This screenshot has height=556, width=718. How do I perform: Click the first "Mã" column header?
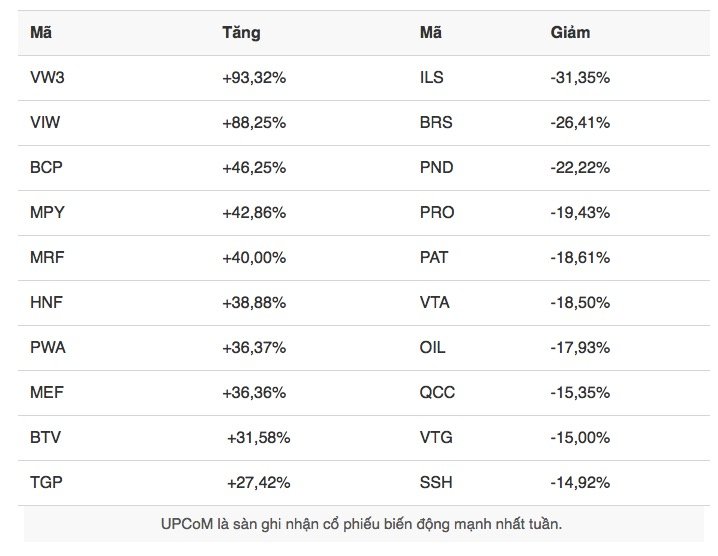[x=41, y=32]
